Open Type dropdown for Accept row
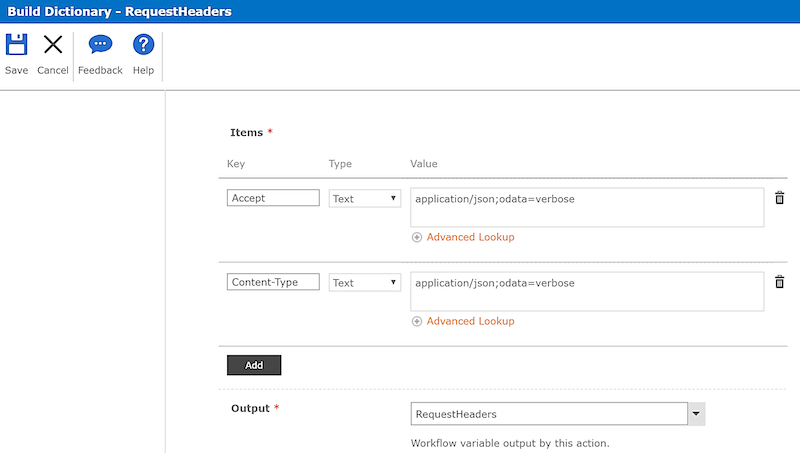Screen dimensions: 800x453 pyautogui.click(x=365, y=199)
